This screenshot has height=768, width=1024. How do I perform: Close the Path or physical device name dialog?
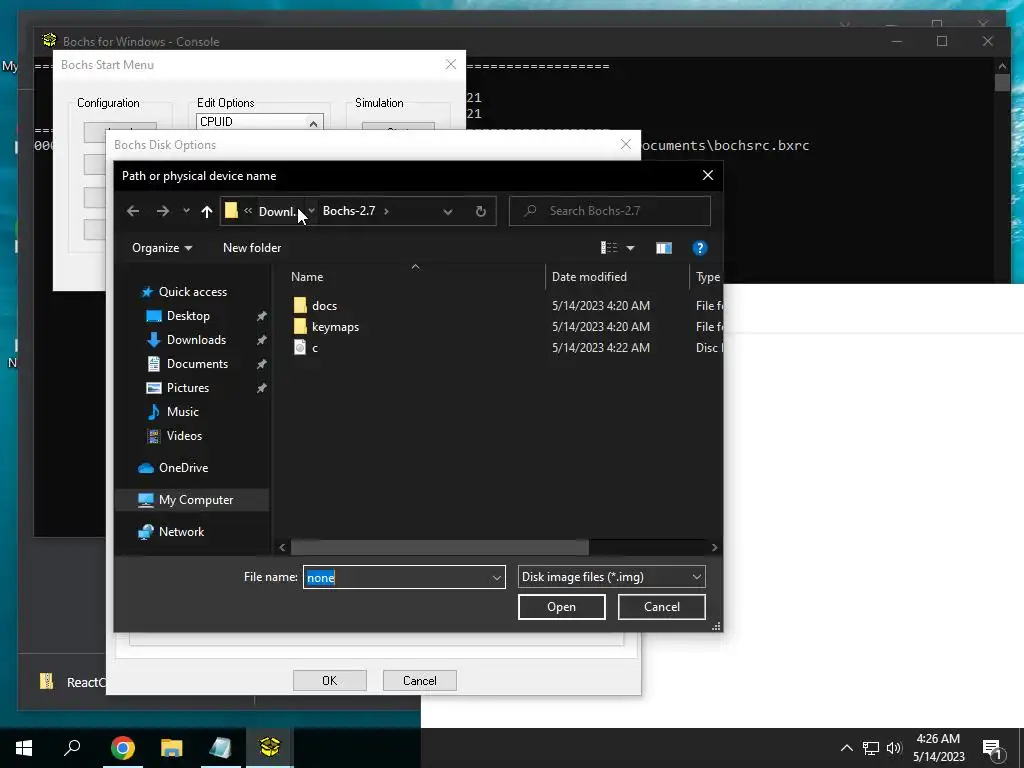click(708, 176)
